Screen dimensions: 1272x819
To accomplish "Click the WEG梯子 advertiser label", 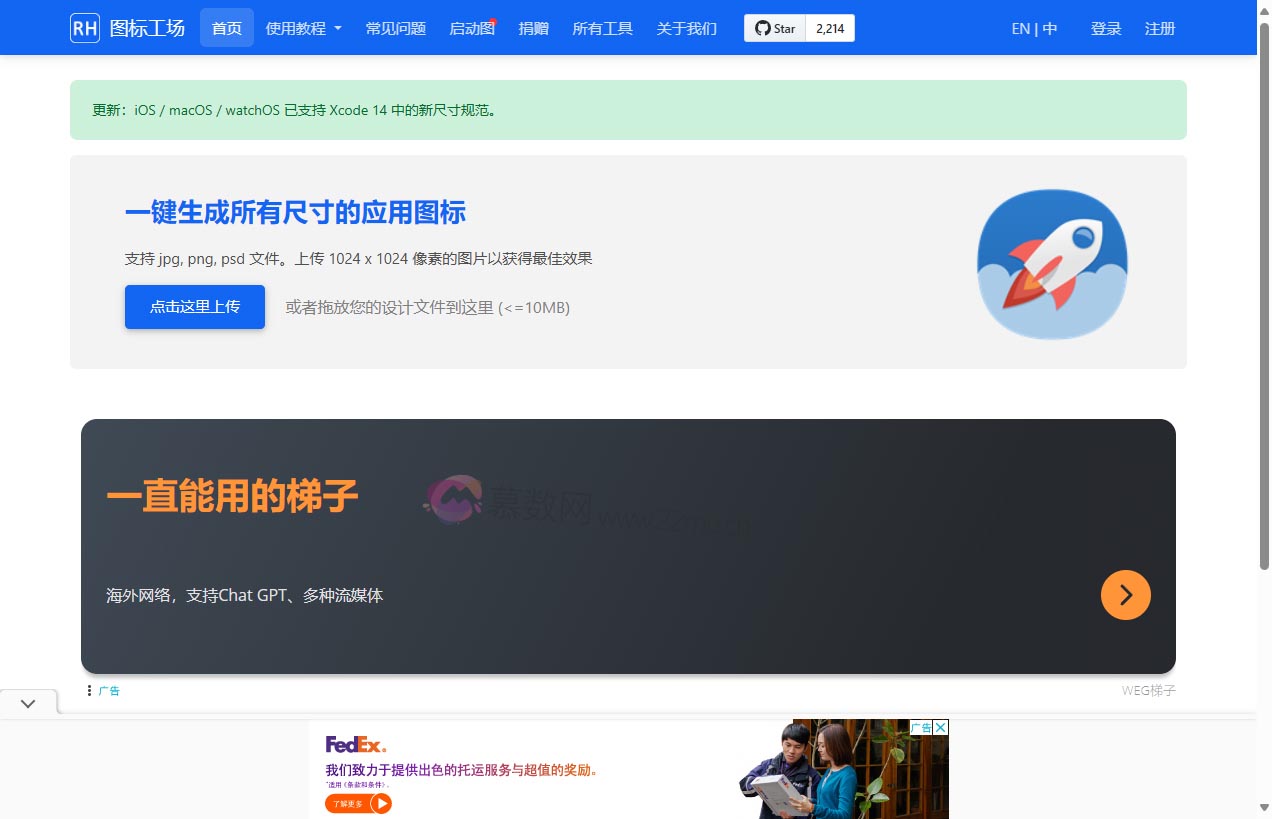I will tap(1146, 690).
